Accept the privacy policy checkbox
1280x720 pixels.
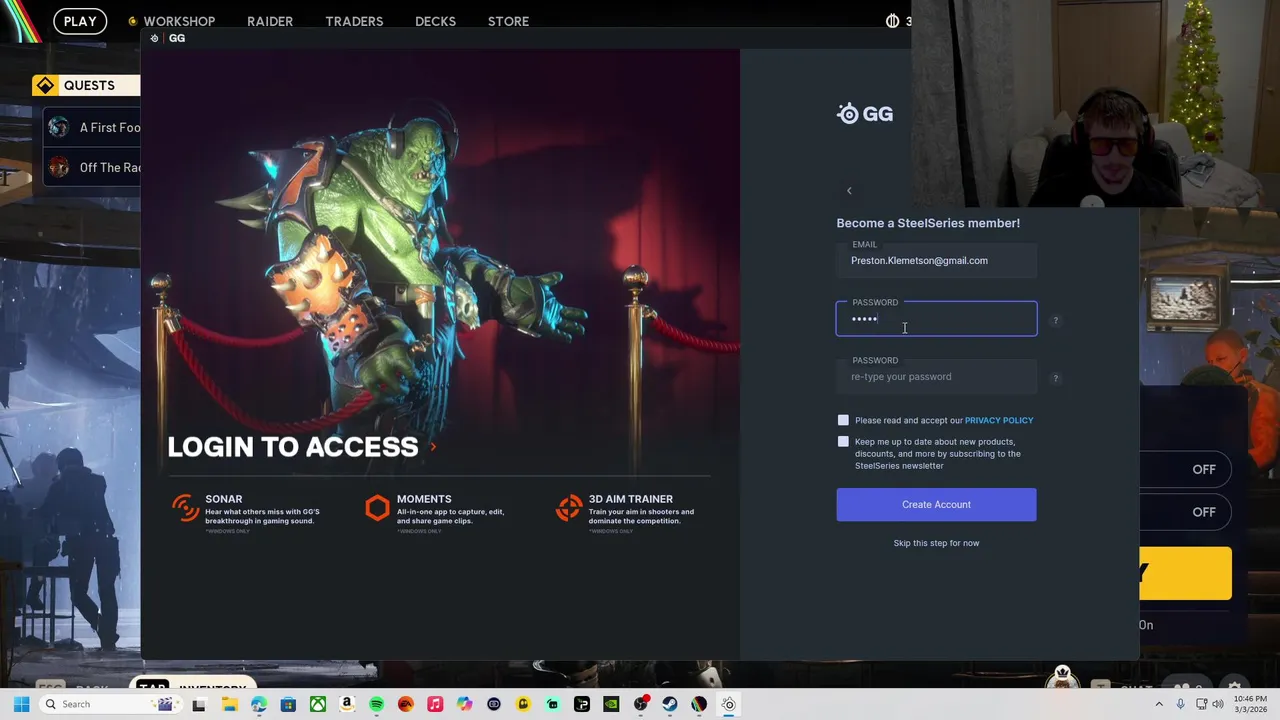pyautogui.click(x=843, y=420)
